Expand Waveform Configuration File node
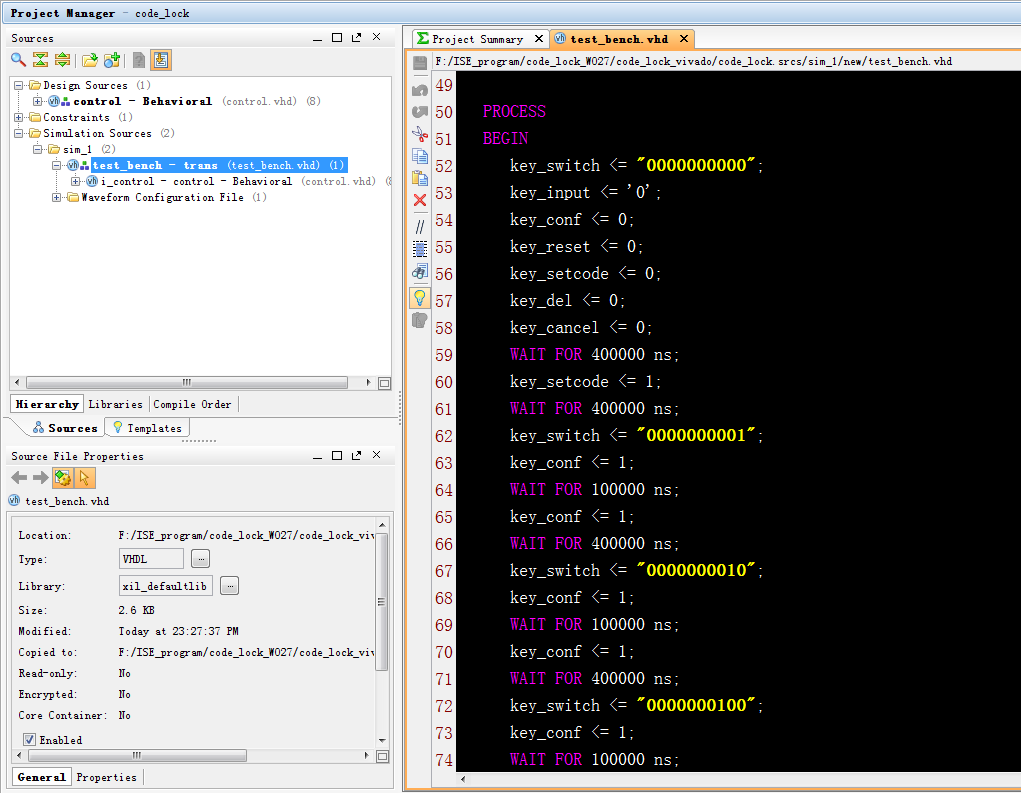The image size is (1021, 793). [x=57, y=198]
